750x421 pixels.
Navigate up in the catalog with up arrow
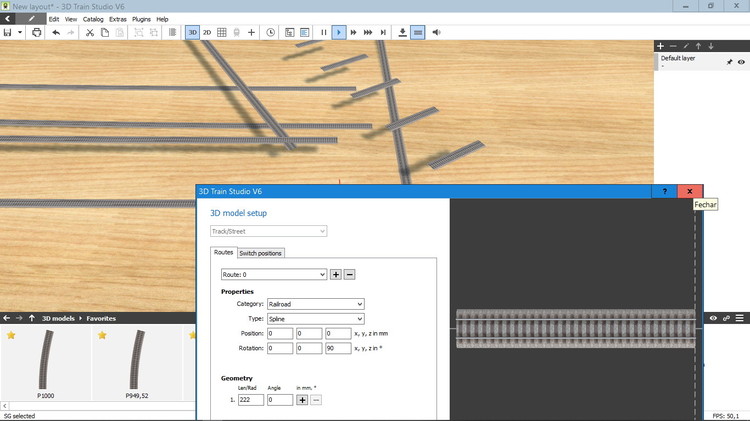[32, 318]
